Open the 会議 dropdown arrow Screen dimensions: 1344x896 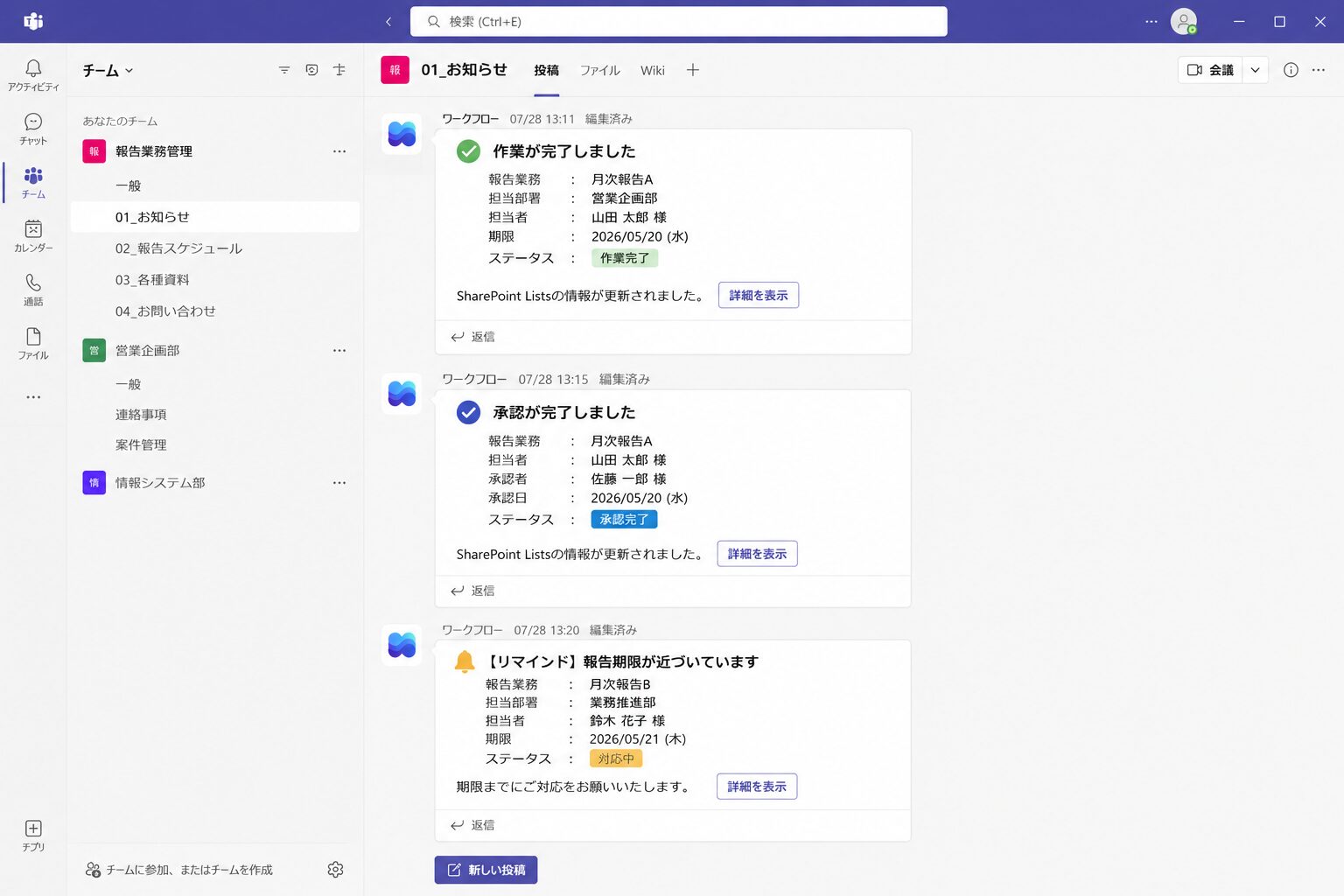click(x=1256, y=70)
